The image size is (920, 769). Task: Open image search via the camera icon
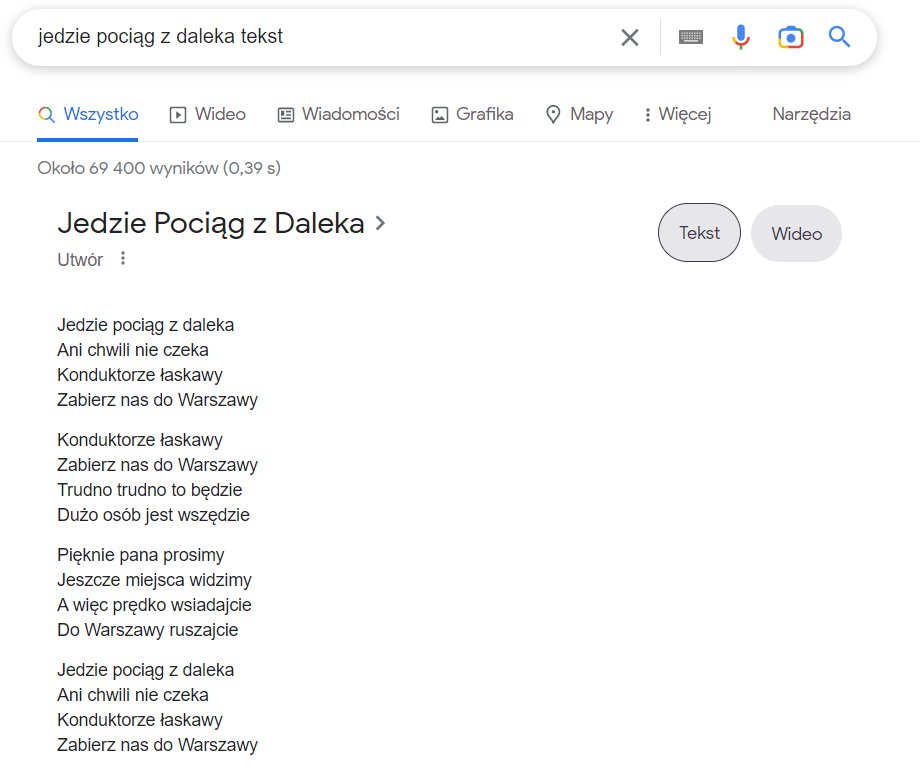tap(790, 38)
